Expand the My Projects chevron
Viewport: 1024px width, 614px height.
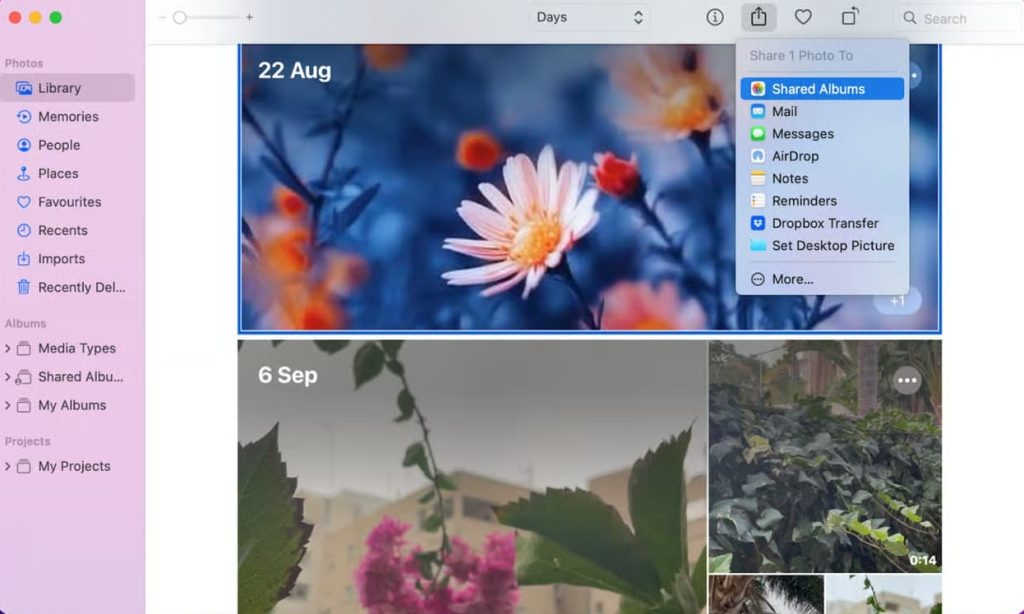7,466
